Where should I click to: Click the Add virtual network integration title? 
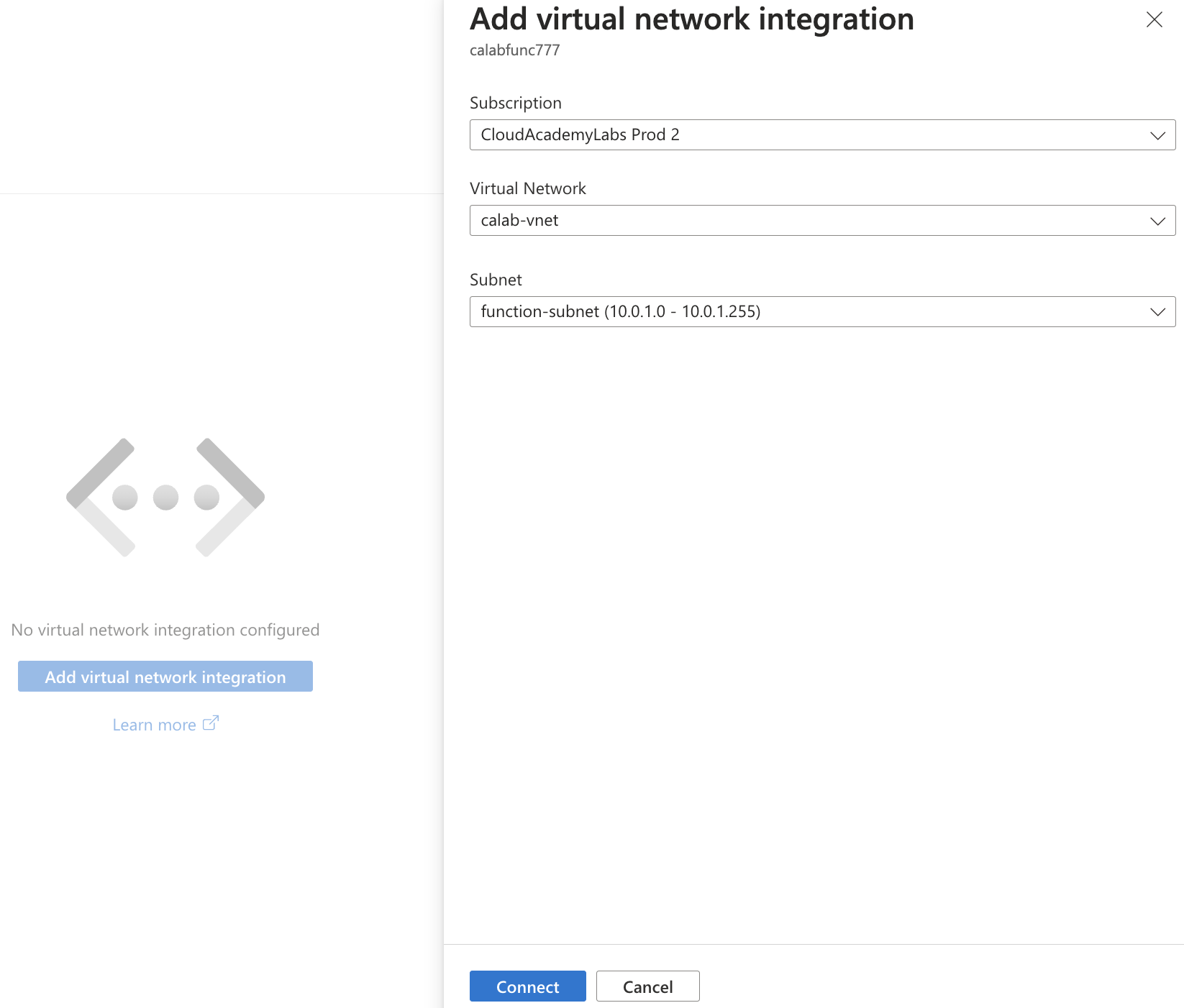[691, 19]
